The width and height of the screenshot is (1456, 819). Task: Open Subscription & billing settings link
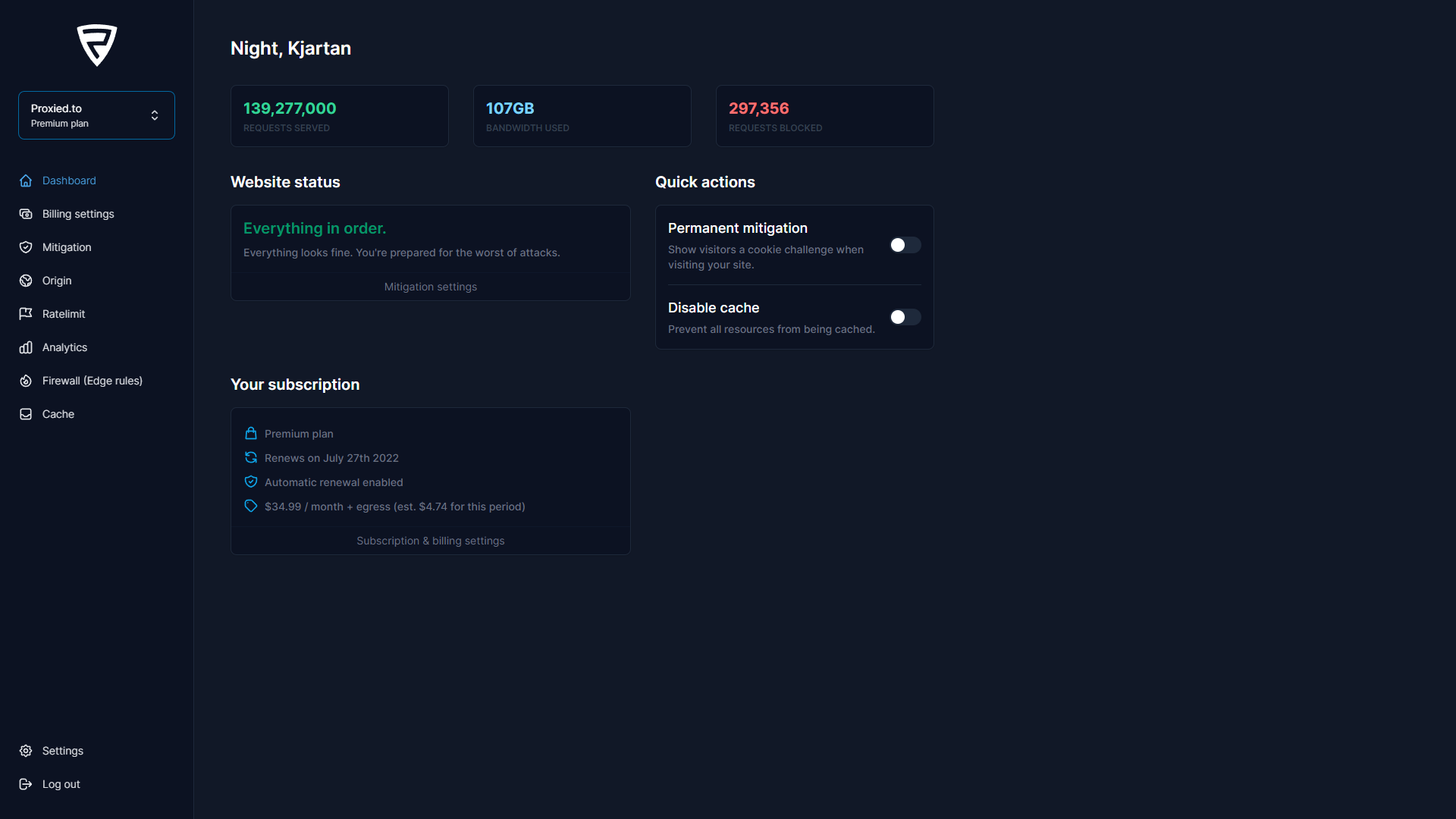pyautogui.click(x=430, y=541)
